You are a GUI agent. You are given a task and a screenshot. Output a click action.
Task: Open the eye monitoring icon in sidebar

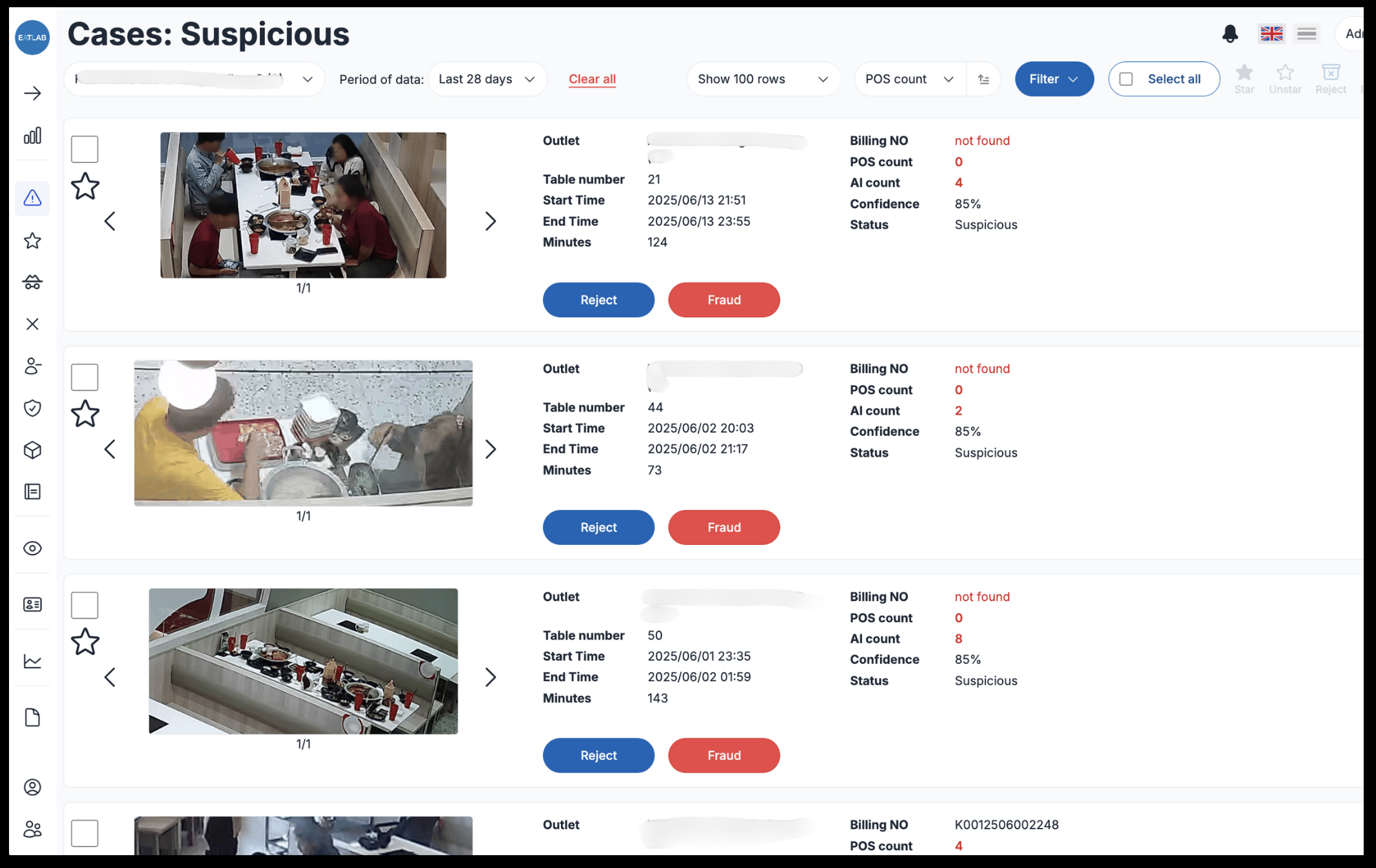pos(32,548)
